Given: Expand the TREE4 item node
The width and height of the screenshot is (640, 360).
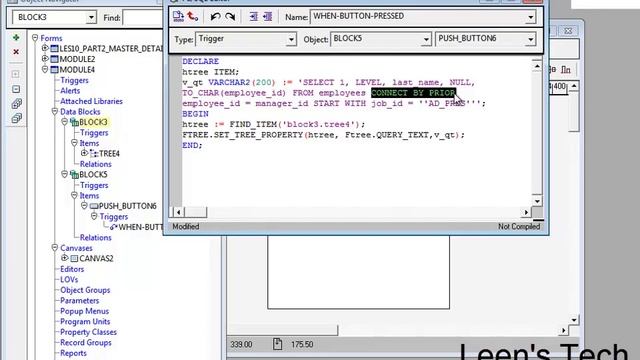Looking at the screenshot, I should (x=84, y=153).
